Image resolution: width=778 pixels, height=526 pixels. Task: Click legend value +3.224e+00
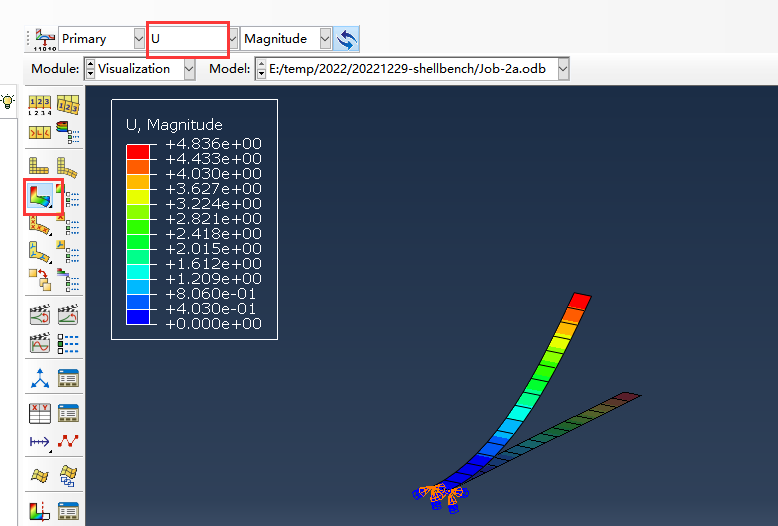click(213, 204)
